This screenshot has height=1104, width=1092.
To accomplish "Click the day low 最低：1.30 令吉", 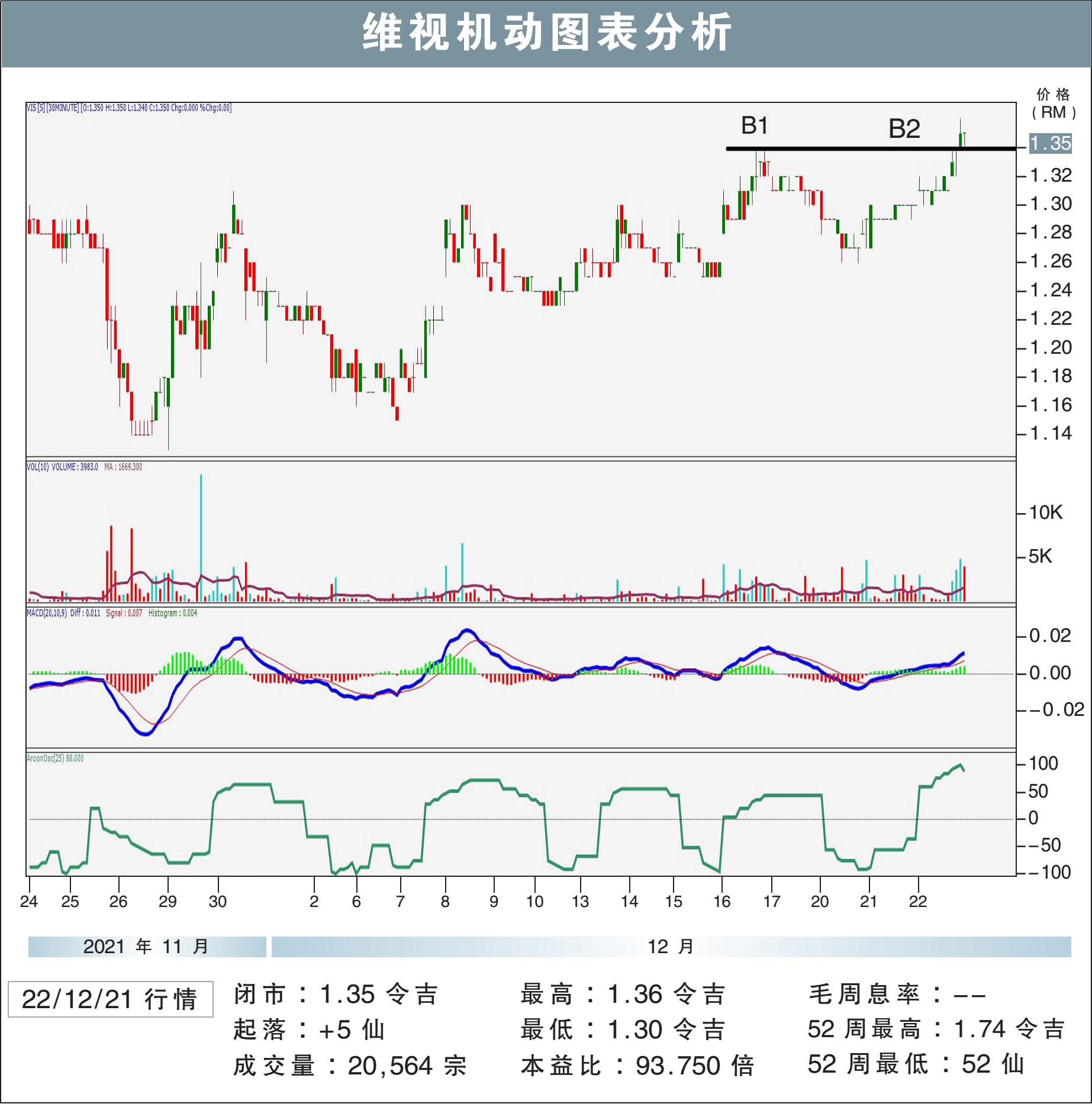I will [x=623, y=1030].
